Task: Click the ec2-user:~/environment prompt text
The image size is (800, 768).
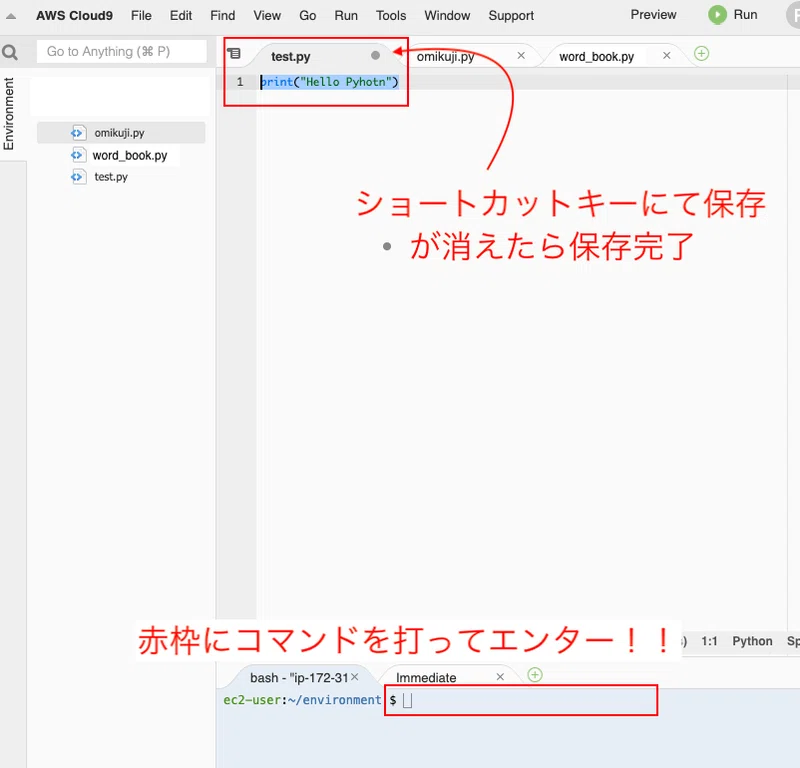Action: [302, 700]
